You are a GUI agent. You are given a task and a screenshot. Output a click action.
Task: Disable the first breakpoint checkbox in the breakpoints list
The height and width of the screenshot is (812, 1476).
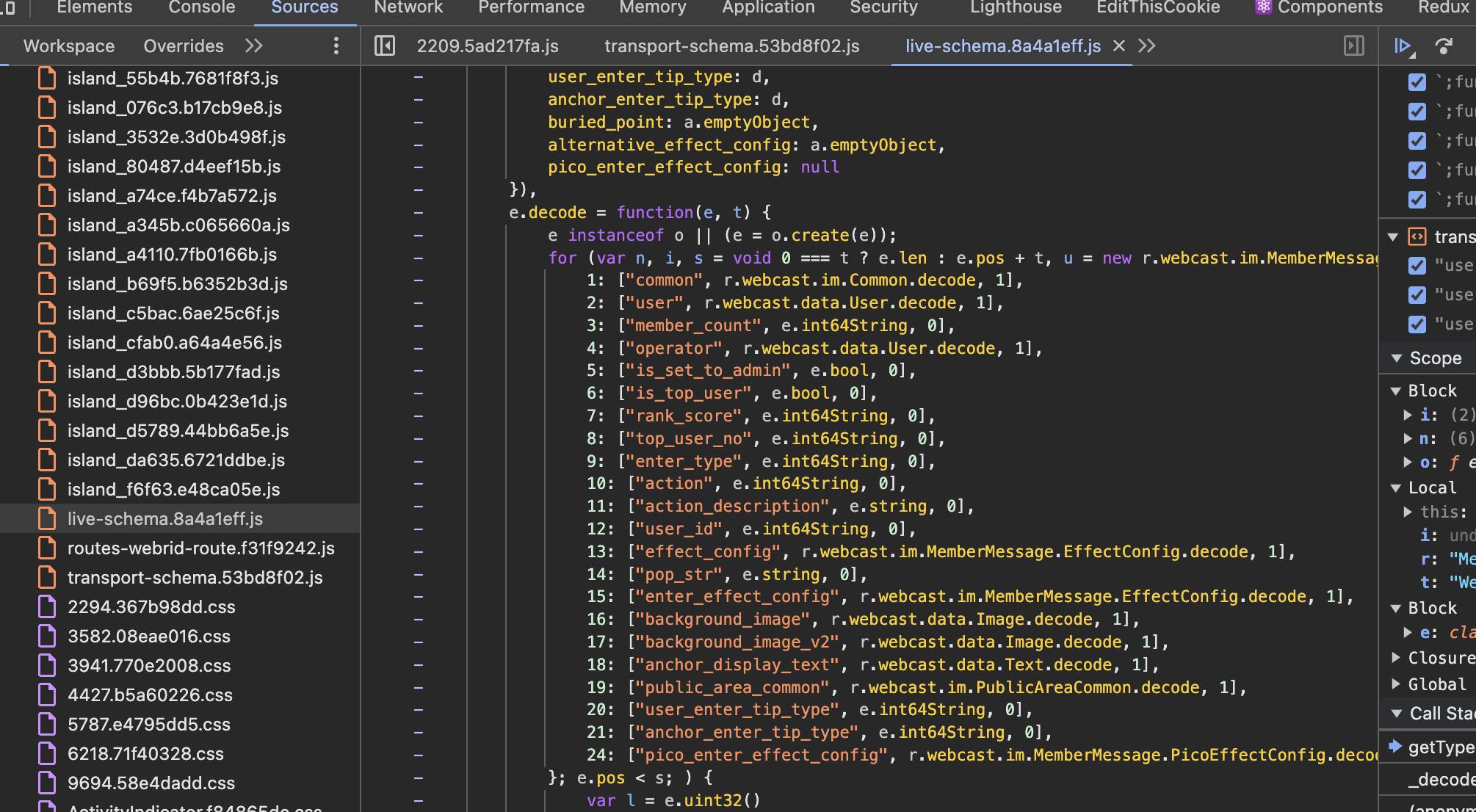(x=1417, y=82)
